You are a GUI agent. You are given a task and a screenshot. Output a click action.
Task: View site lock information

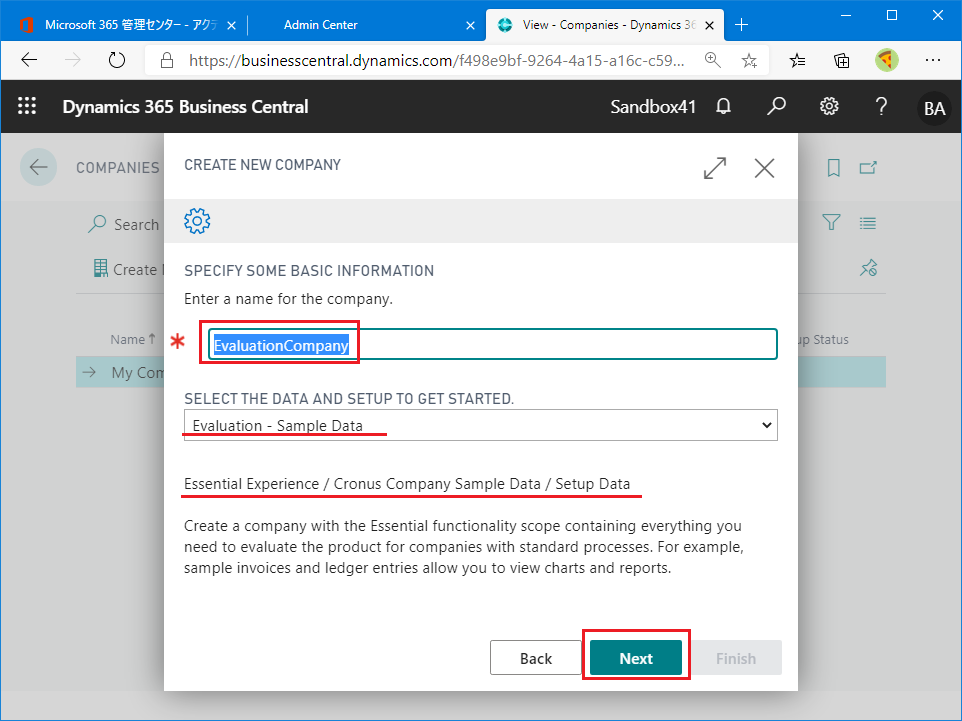[166, 60]
